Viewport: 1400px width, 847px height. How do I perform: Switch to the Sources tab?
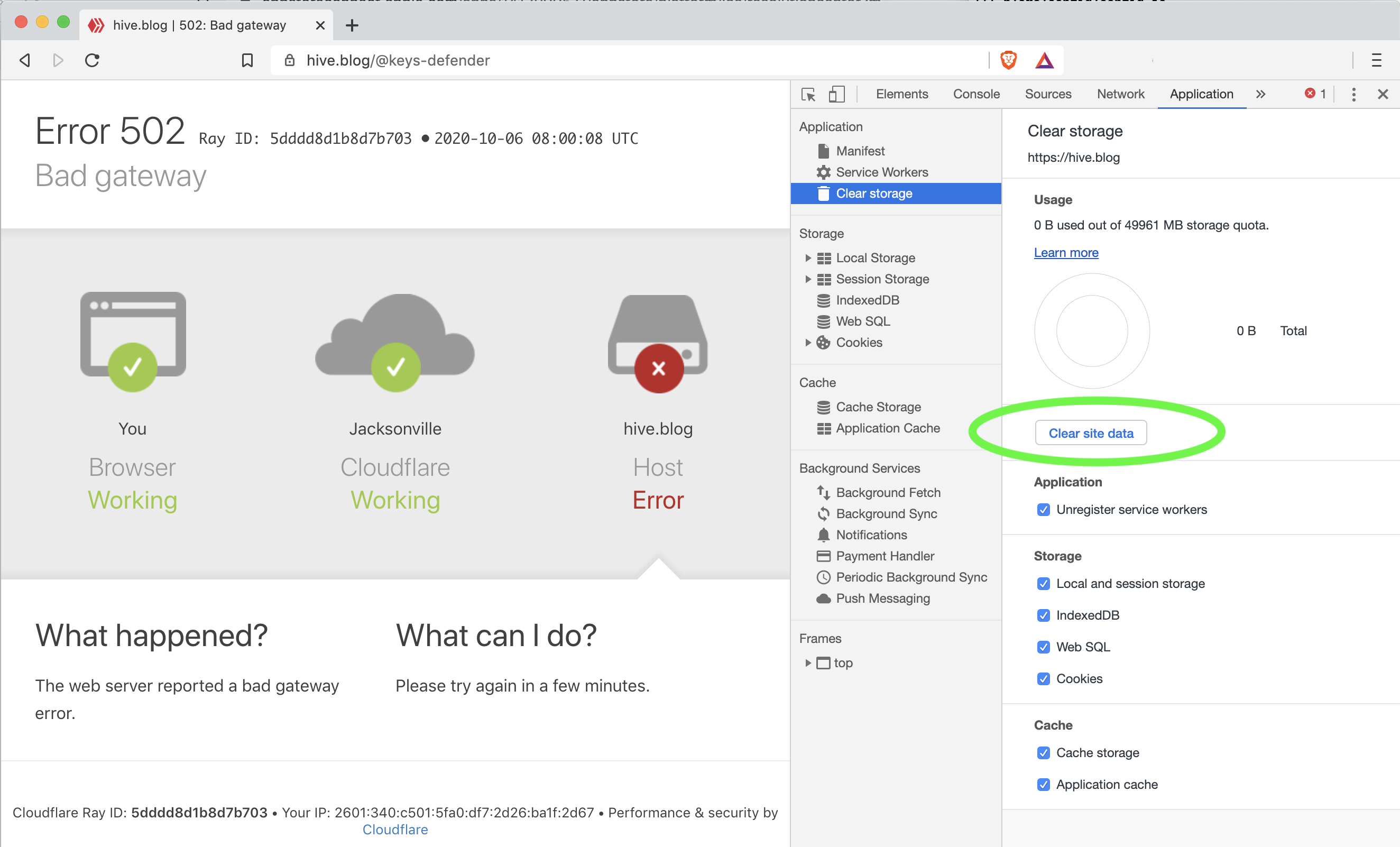coord(1048,94)
